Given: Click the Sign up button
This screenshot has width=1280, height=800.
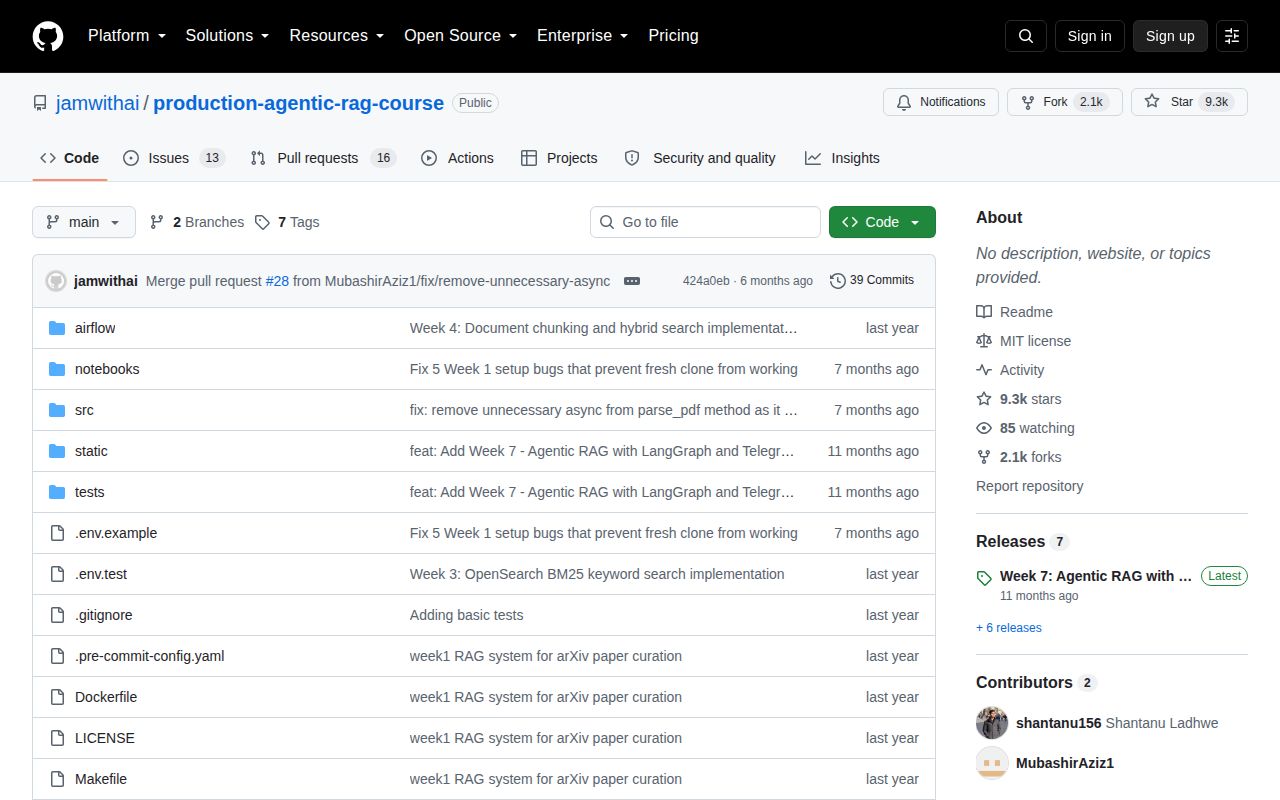Looking at the screenshot, I should (1170, 36).
